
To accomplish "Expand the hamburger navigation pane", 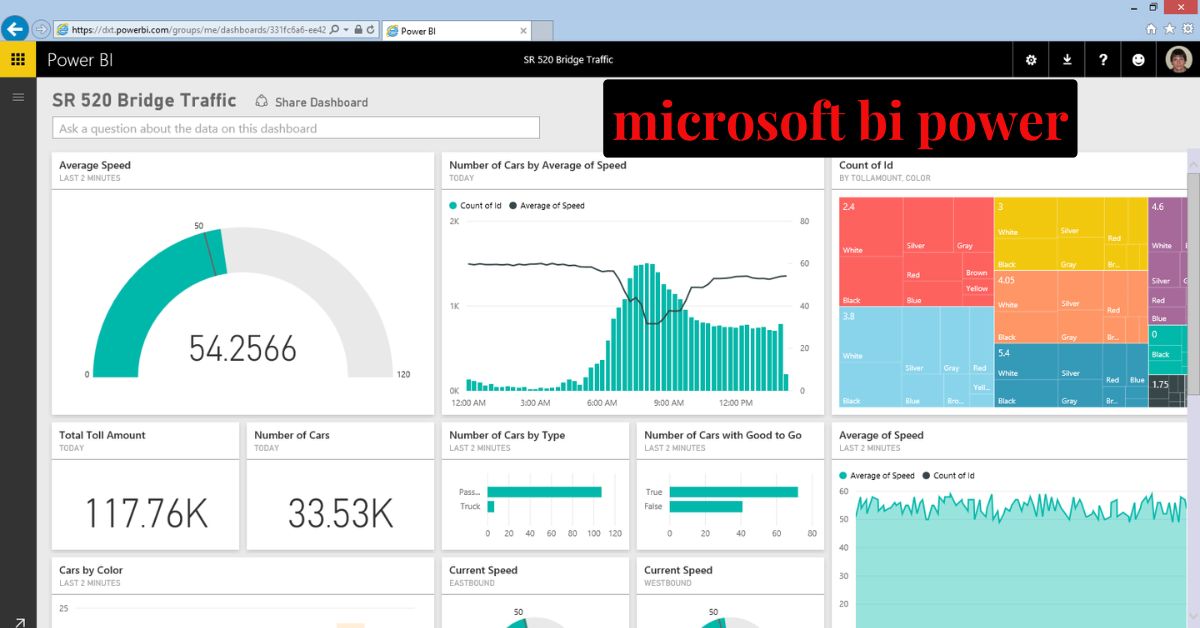I will click(18, 97).
